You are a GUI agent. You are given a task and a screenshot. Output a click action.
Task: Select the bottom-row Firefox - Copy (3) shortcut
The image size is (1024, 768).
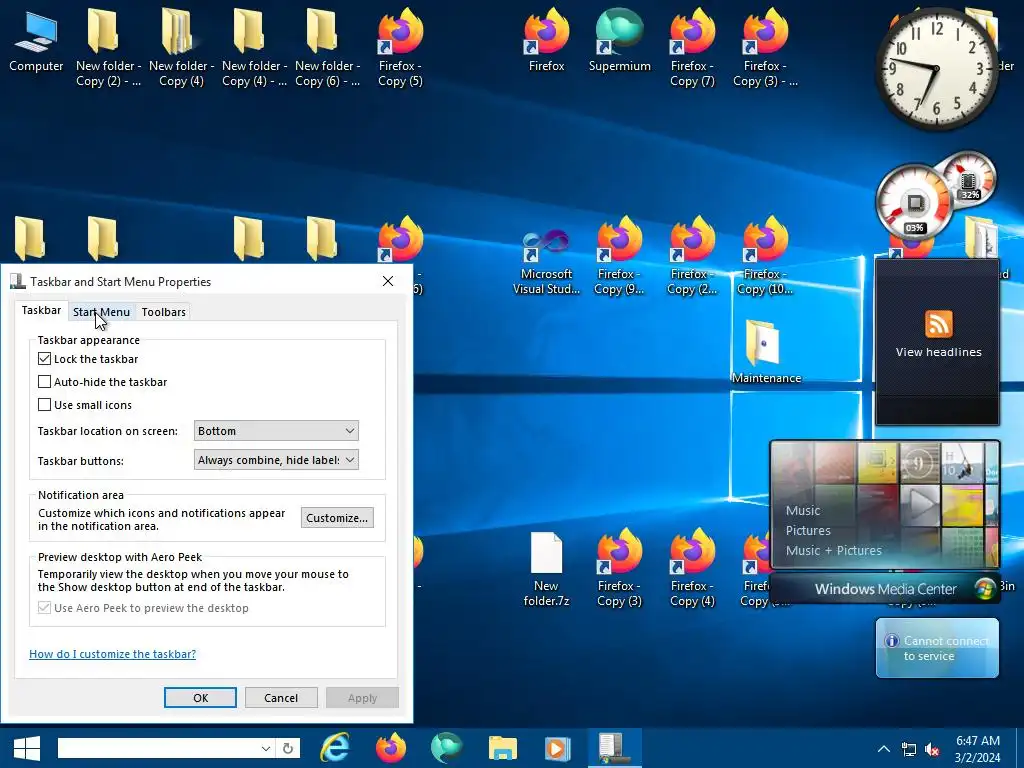pyautogui.click(x=619, y=569)
